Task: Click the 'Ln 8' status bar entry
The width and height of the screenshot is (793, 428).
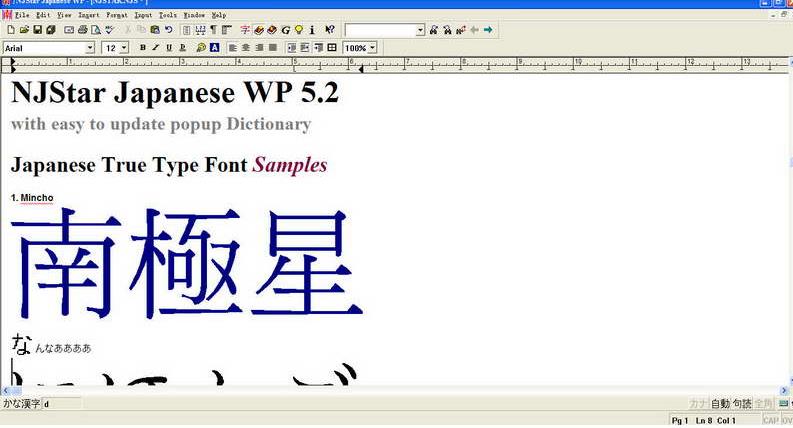Action: [x=703, y=420]
